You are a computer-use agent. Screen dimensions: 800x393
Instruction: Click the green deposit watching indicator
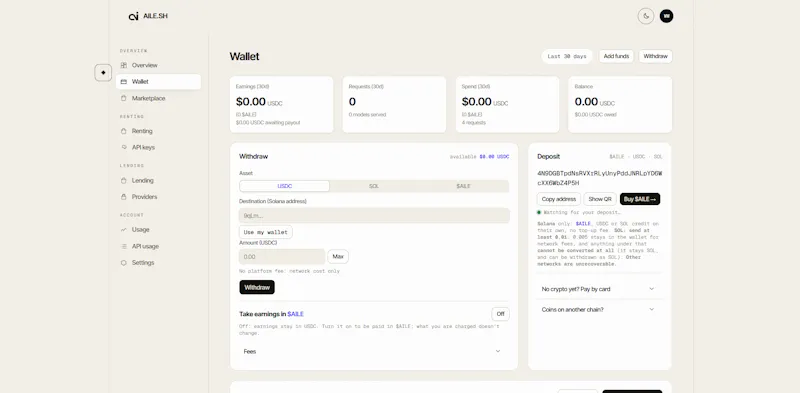click(539, 212)
